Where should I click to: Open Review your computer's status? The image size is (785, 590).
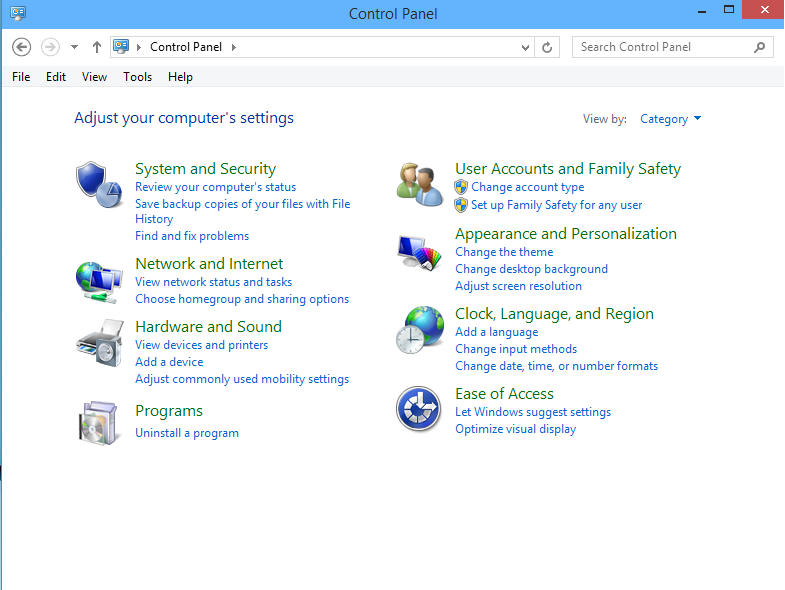(215, 187)
